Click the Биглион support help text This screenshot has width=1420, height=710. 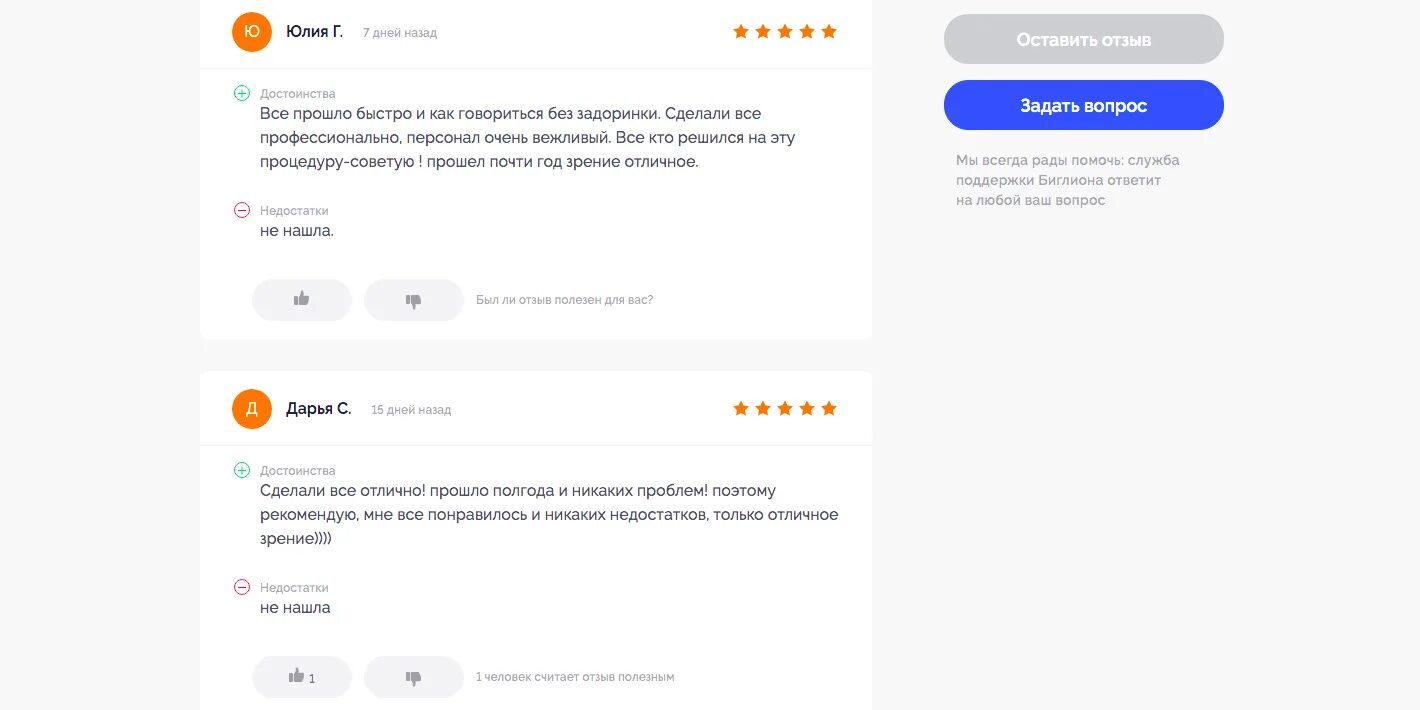pos(1068,180)
